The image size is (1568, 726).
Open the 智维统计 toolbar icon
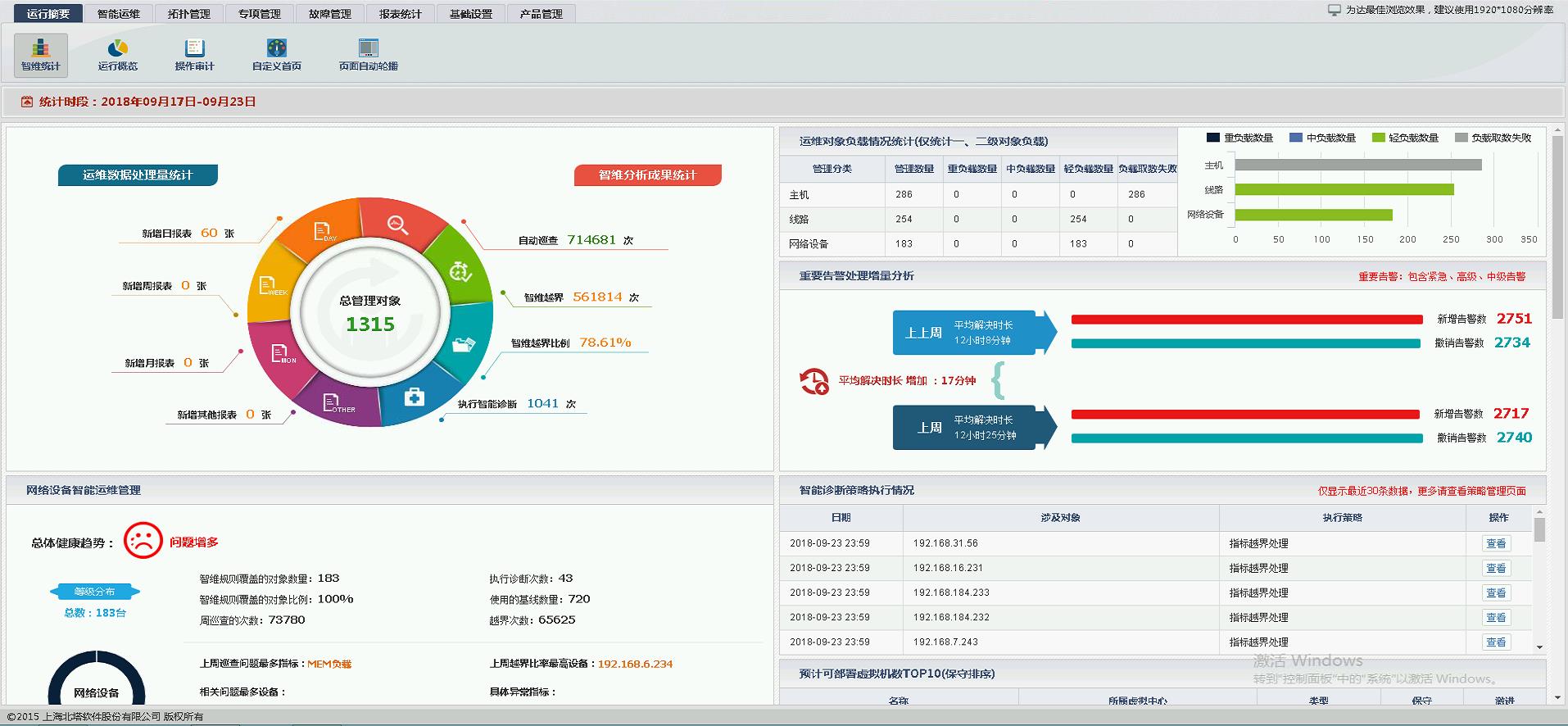tap(40, 54)
